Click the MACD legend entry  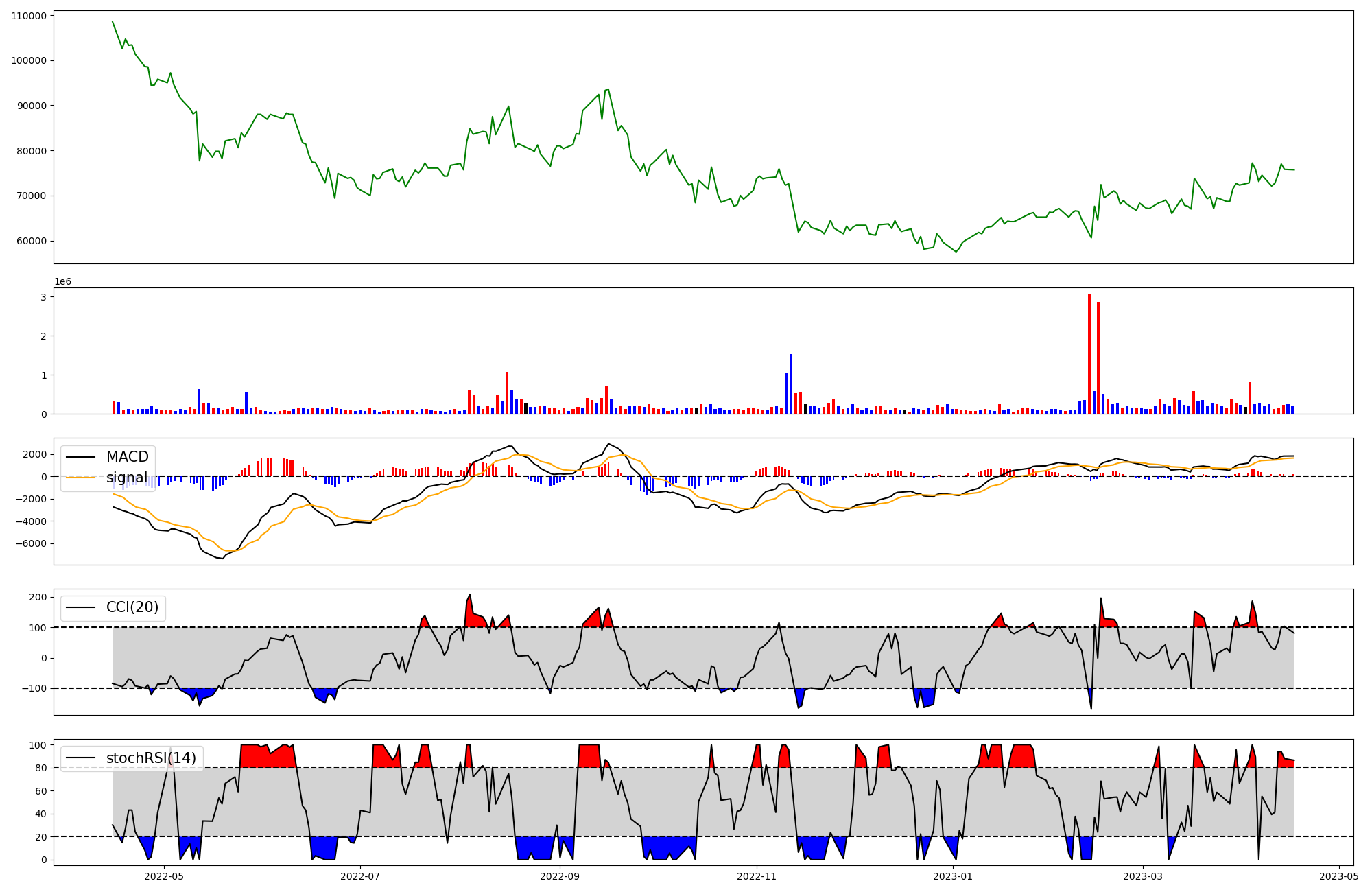click(127, 457)
